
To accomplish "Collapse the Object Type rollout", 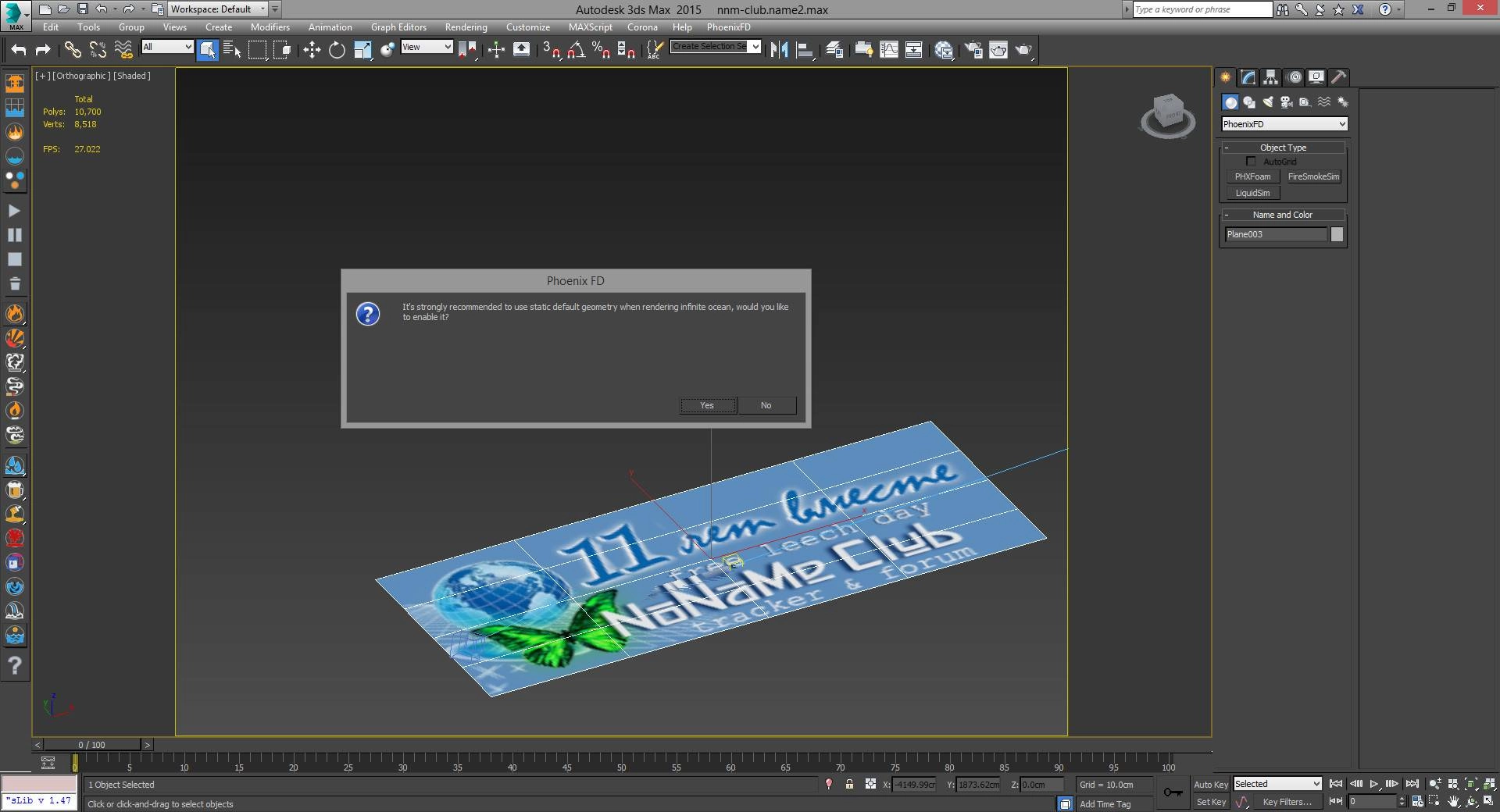I will [1284, 148].
